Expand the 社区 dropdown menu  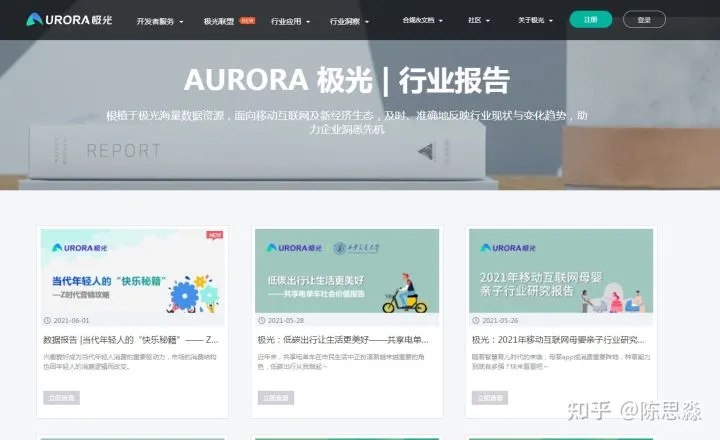tap(478, 20)
